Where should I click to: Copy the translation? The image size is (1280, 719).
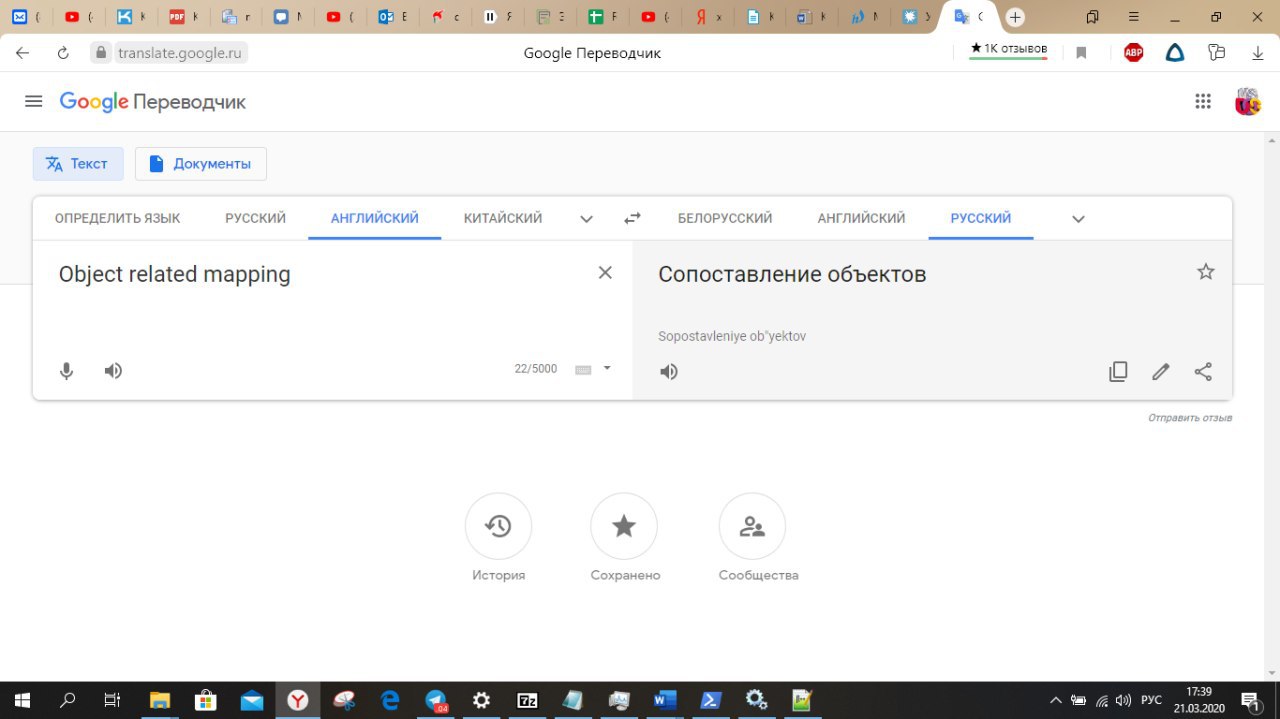point(1118,372)
